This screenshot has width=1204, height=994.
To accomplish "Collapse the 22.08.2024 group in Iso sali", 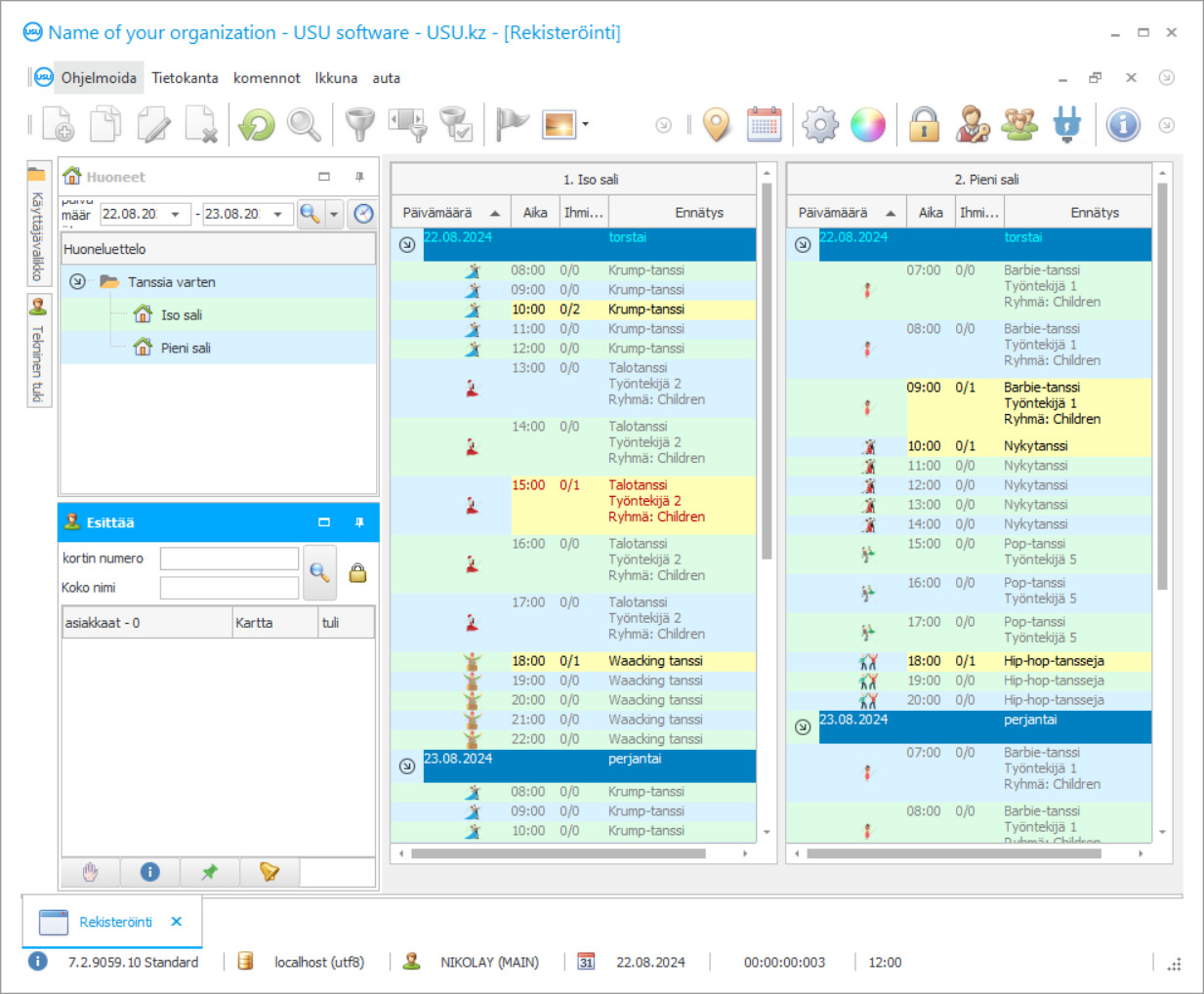I will (x=407, y=245).
